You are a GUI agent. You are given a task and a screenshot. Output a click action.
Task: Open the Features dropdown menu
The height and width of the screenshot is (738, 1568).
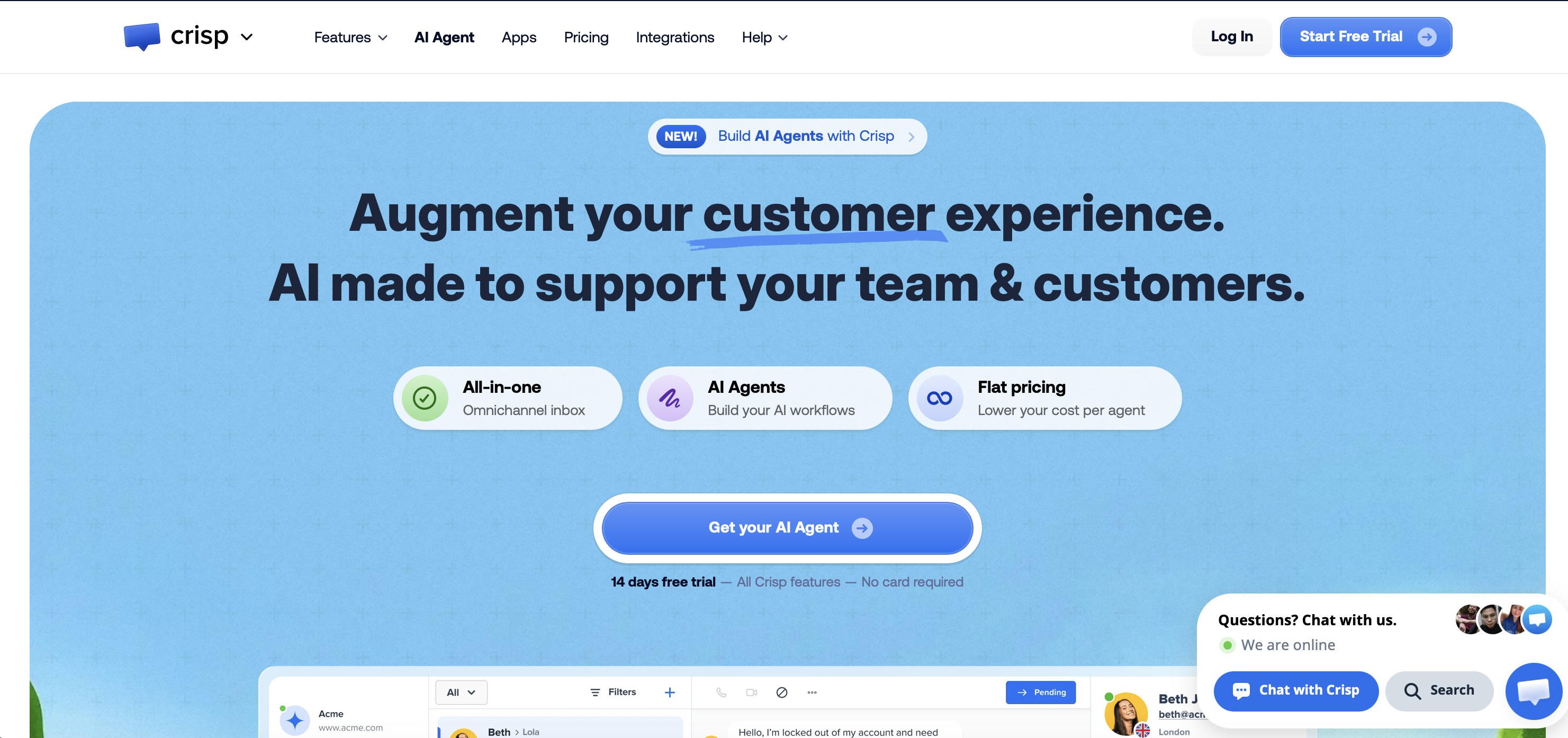coord(350,37)
